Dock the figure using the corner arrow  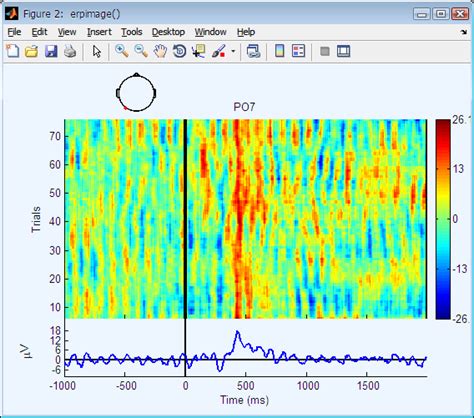point(464,32)
